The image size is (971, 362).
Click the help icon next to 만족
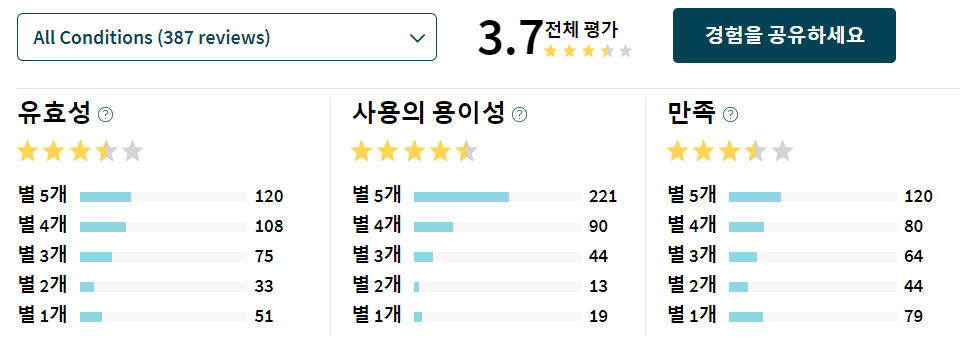point(731,114)
